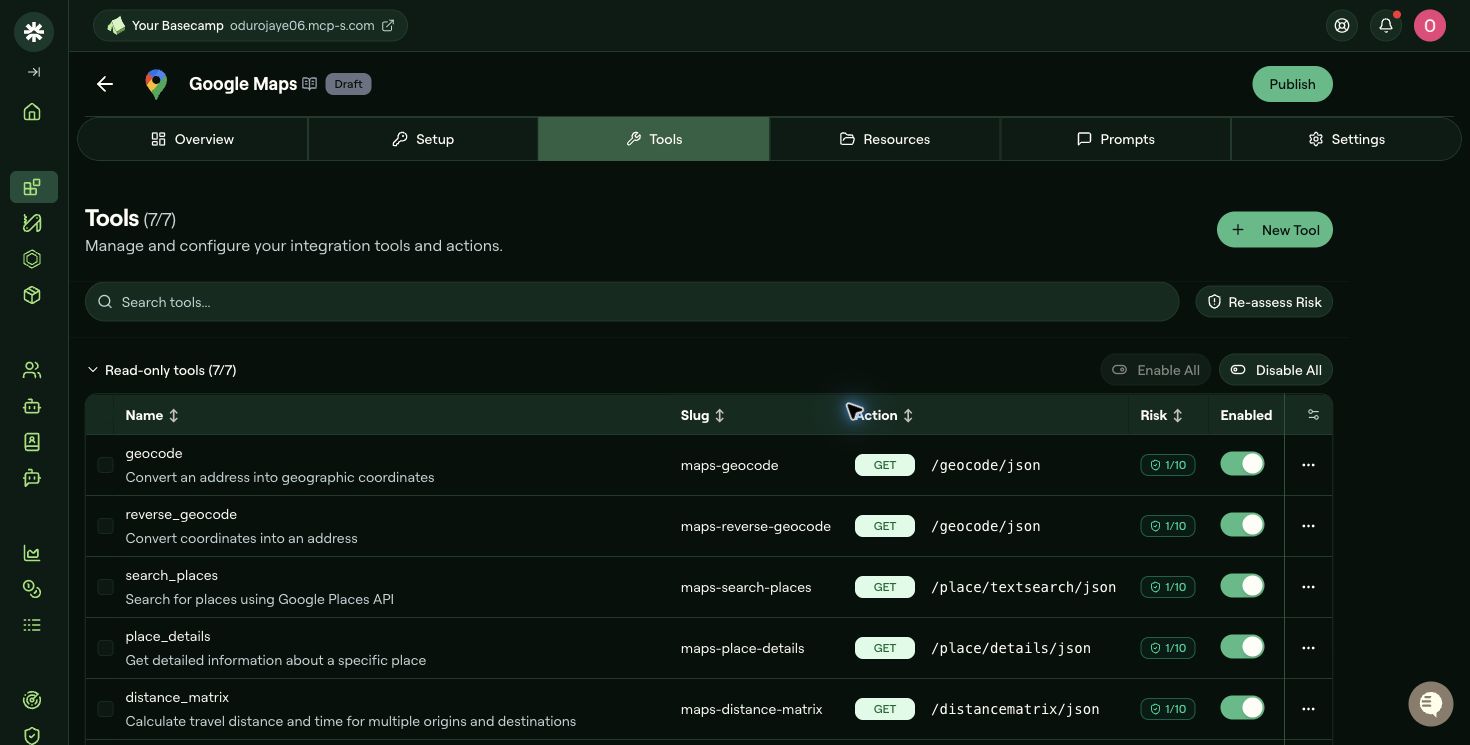Switch to the Setup tab
Image resolution: width=1470 pixels, height=745 pixels.
[x=423, y=139]
